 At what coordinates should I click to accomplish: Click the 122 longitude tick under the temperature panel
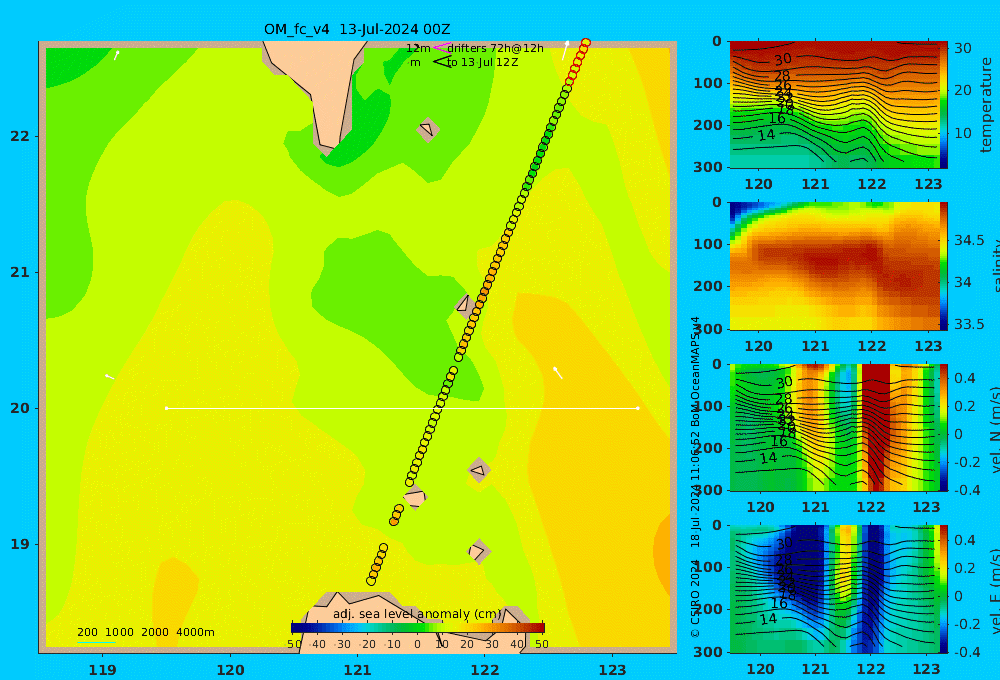[871, 184]
